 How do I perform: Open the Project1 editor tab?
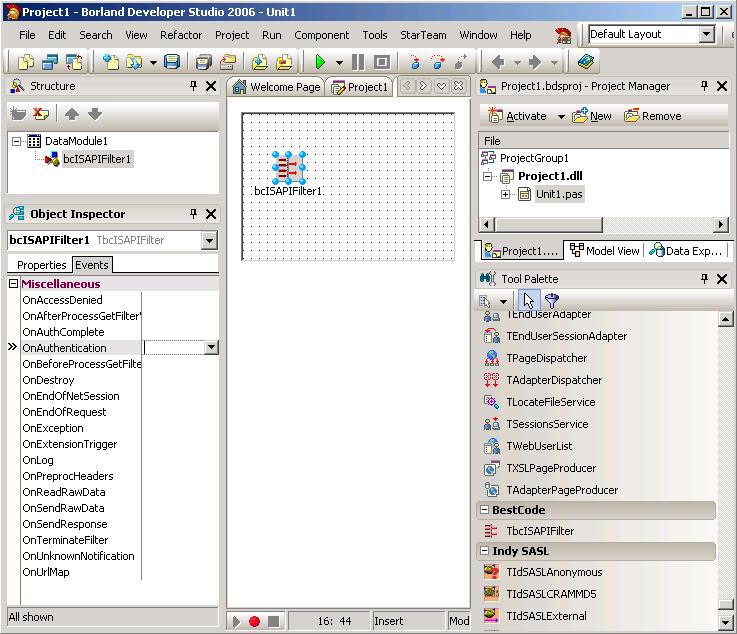pos(360,87)
